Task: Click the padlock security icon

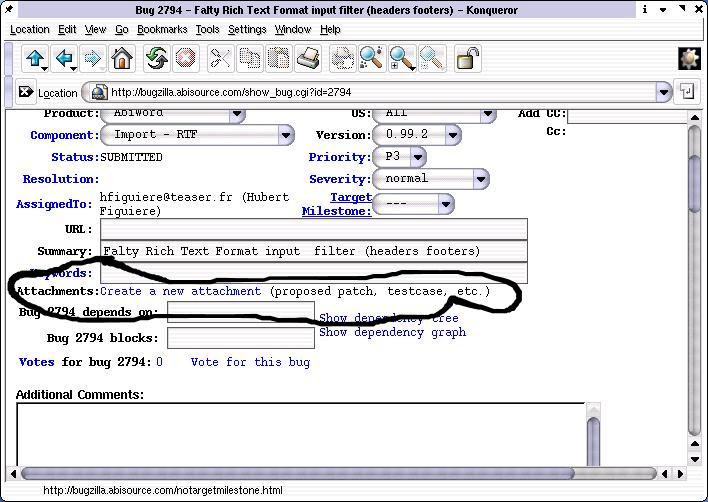Action: tap(467, 59)
